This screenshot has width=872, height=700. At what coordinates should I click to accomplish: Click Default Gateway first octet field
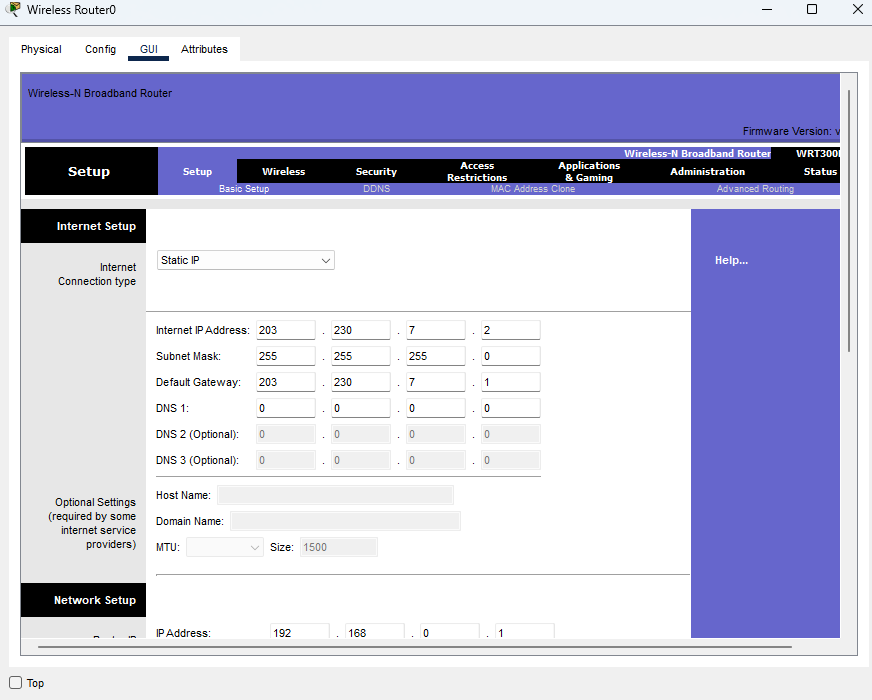pyautogui.click(x=286, y=382)
